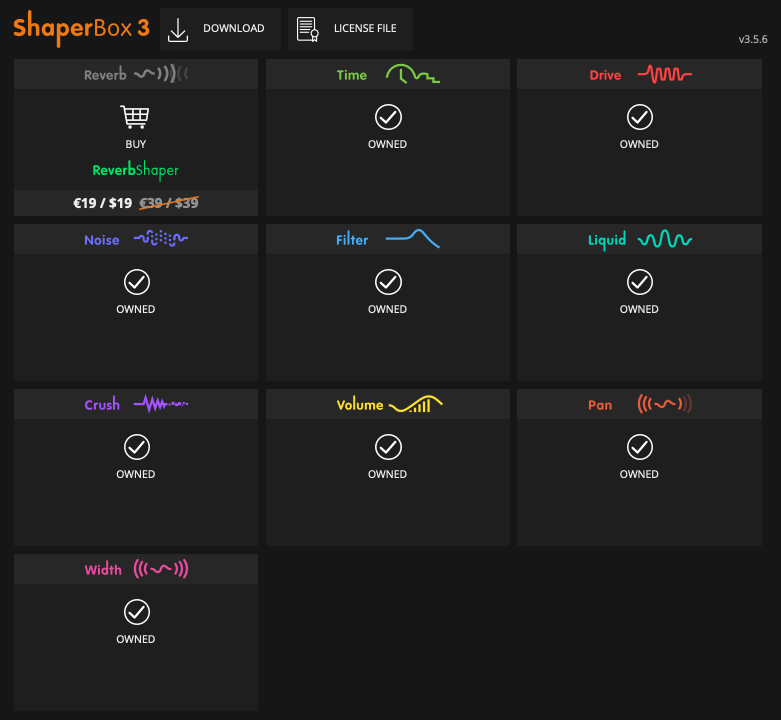The image size is (781, 720).
Task: Click the teal Liquid wave icon
Action: point(665,239)
